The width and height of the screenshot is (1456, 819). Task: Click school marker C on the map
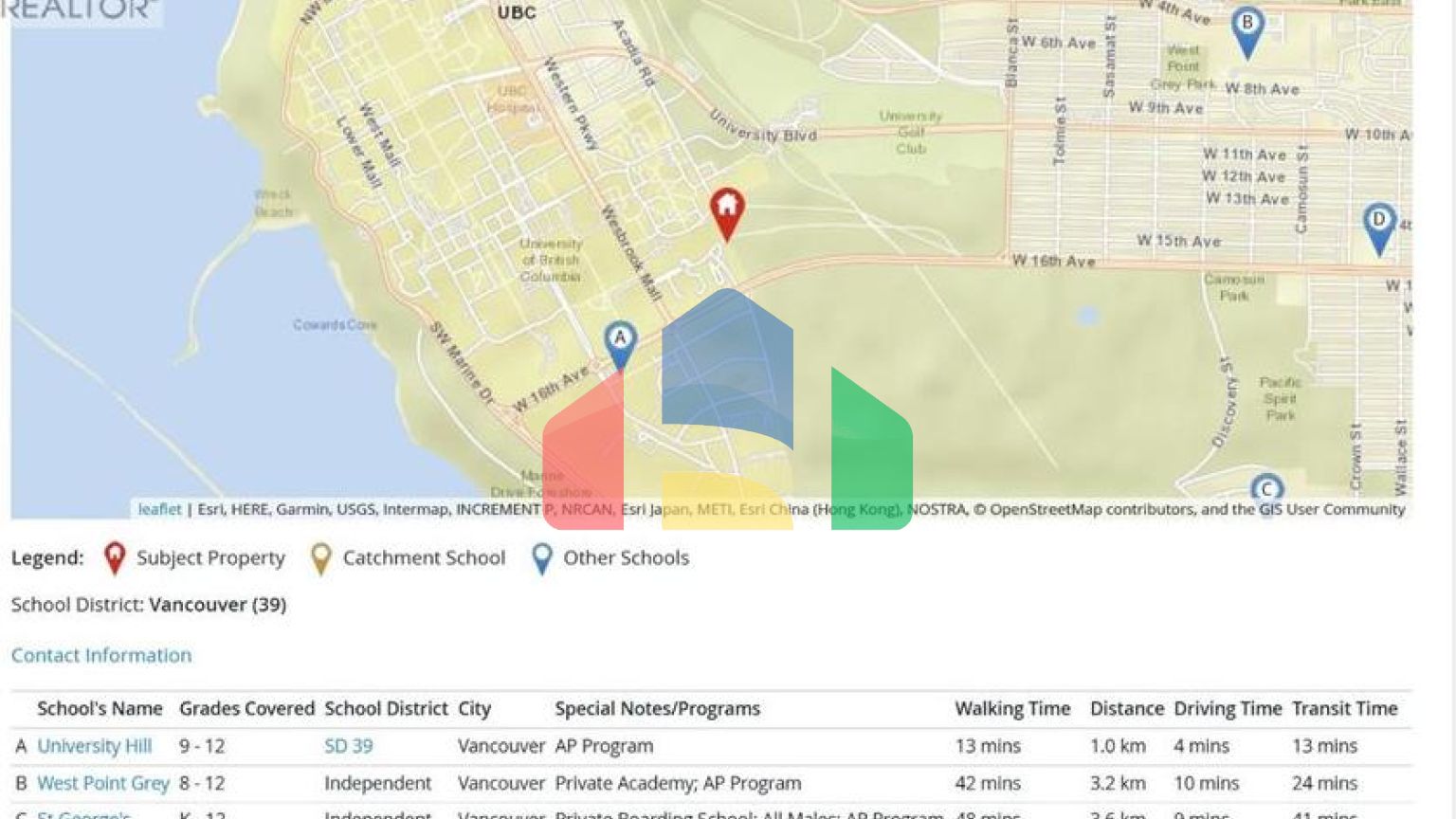click(1266, 488)
